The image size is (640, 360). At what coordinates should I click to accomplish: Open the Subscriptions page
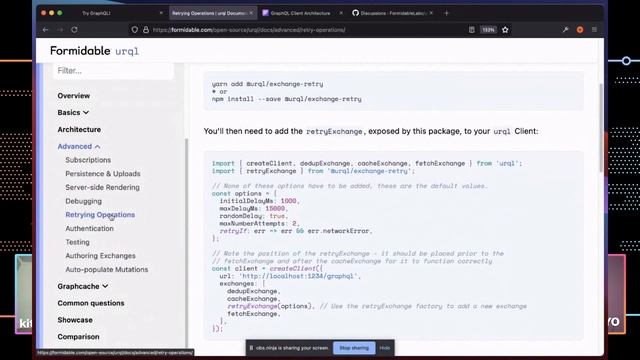88,160
